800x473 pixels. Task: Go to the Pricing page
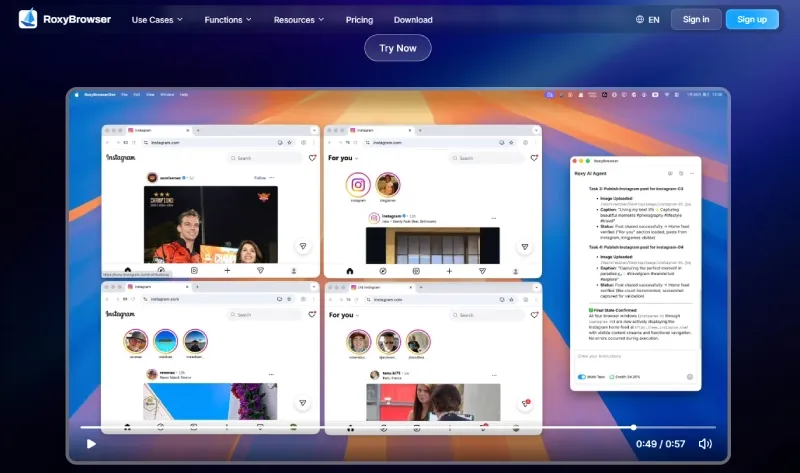(359, 20)
